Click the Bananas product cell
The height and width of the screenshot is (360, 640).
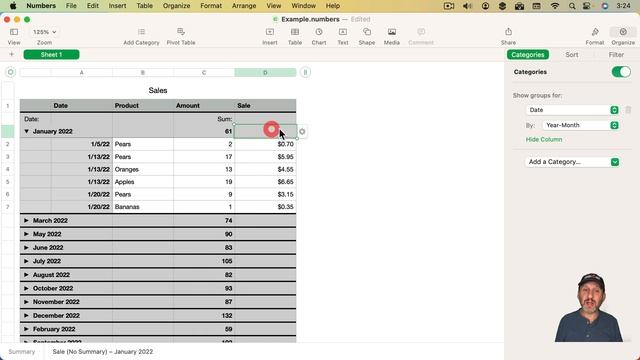(143, 207)
